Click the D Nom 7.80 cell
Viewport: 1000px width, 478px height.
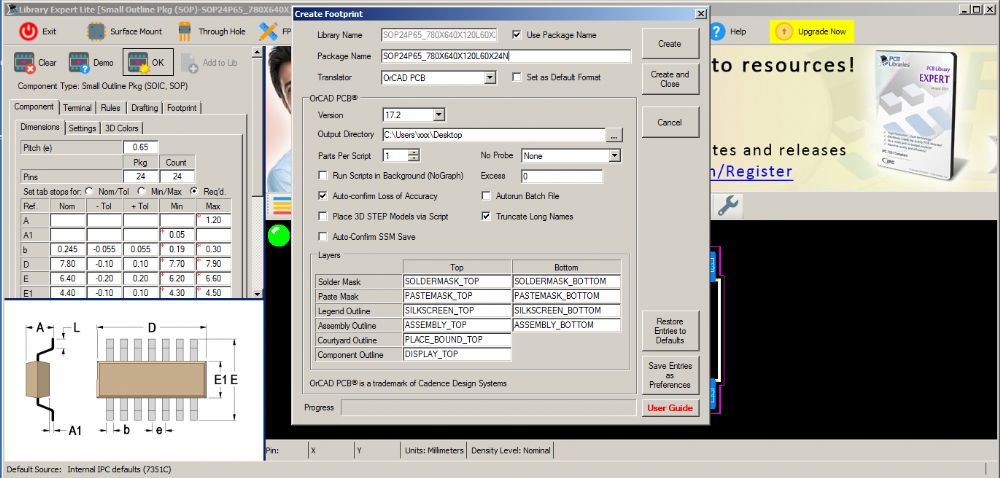pyautogui.click(x=68, y=264)
